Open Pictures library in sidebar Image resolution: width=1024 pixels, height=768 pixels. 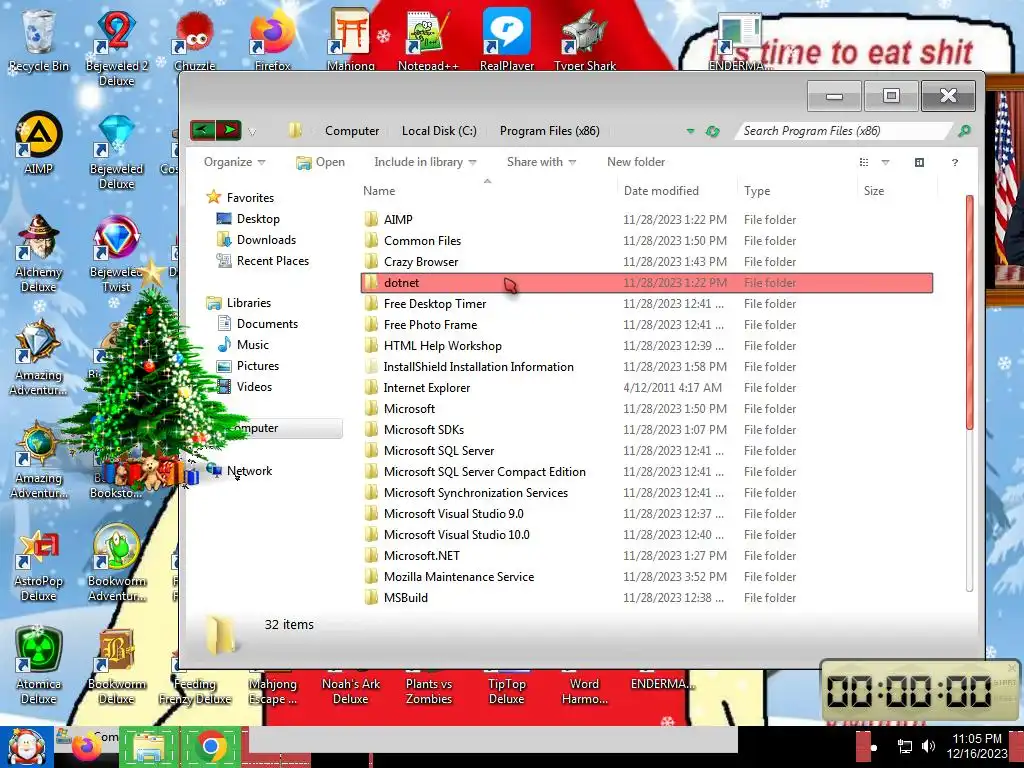pyautogui.click(x=258, y=366)
